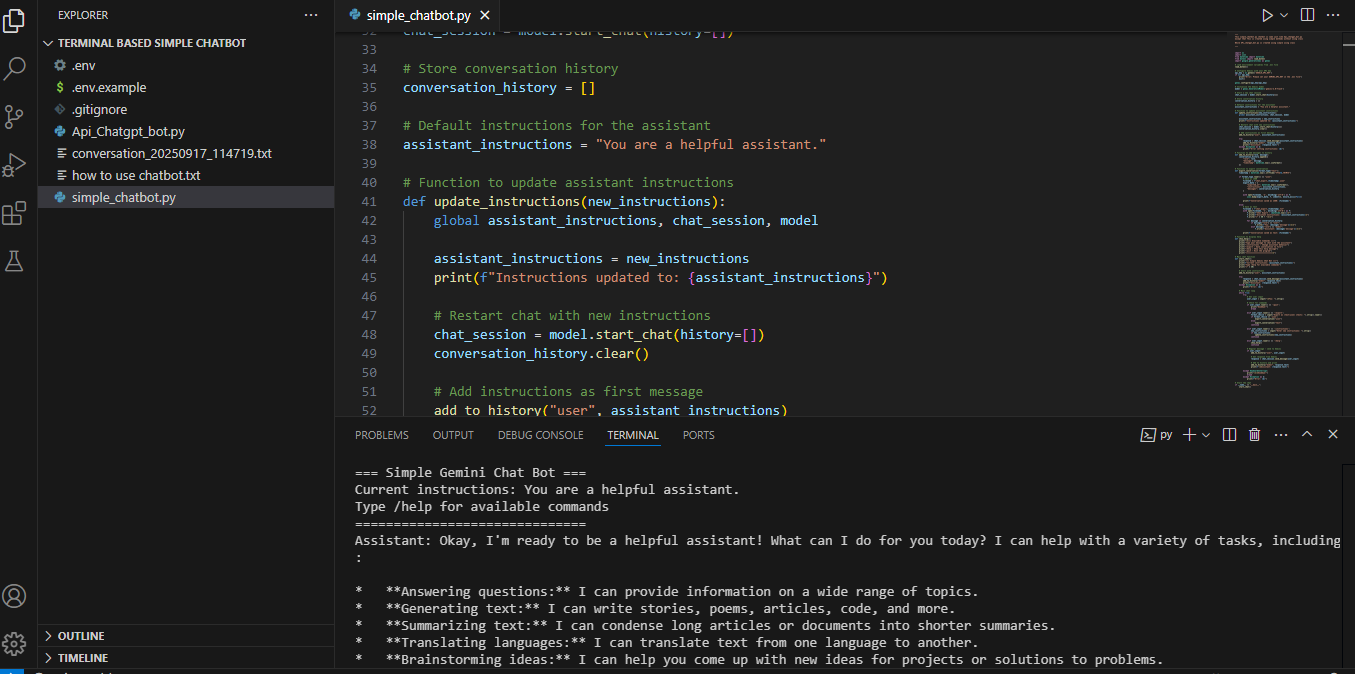Open the Manage gear menu

(14, 642)
